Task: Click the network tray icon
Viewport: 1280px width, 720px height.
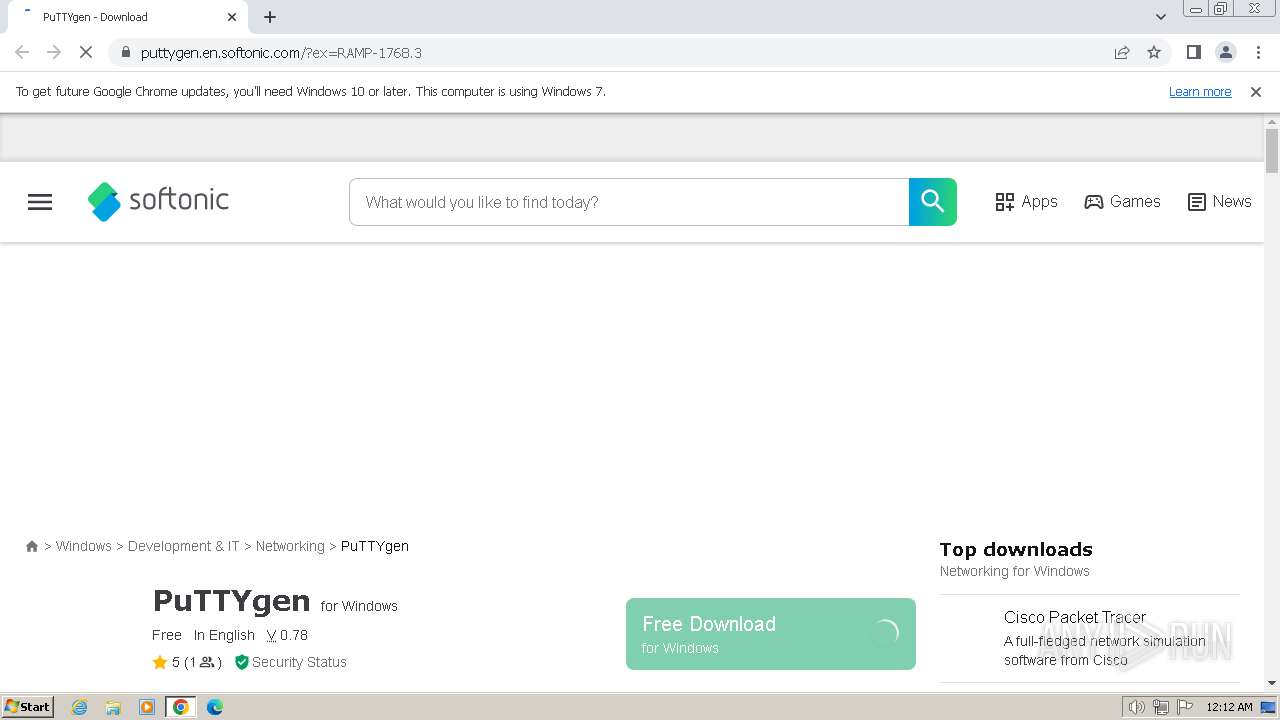Action: [x=1161, y=707]
